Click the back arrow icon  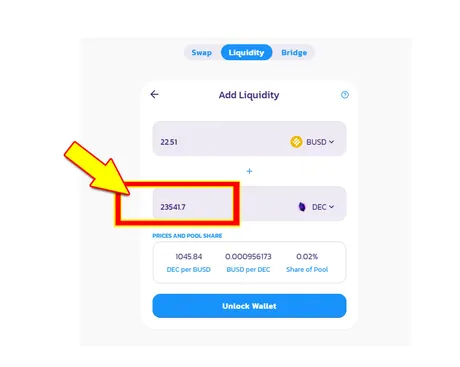click(154, 94)
